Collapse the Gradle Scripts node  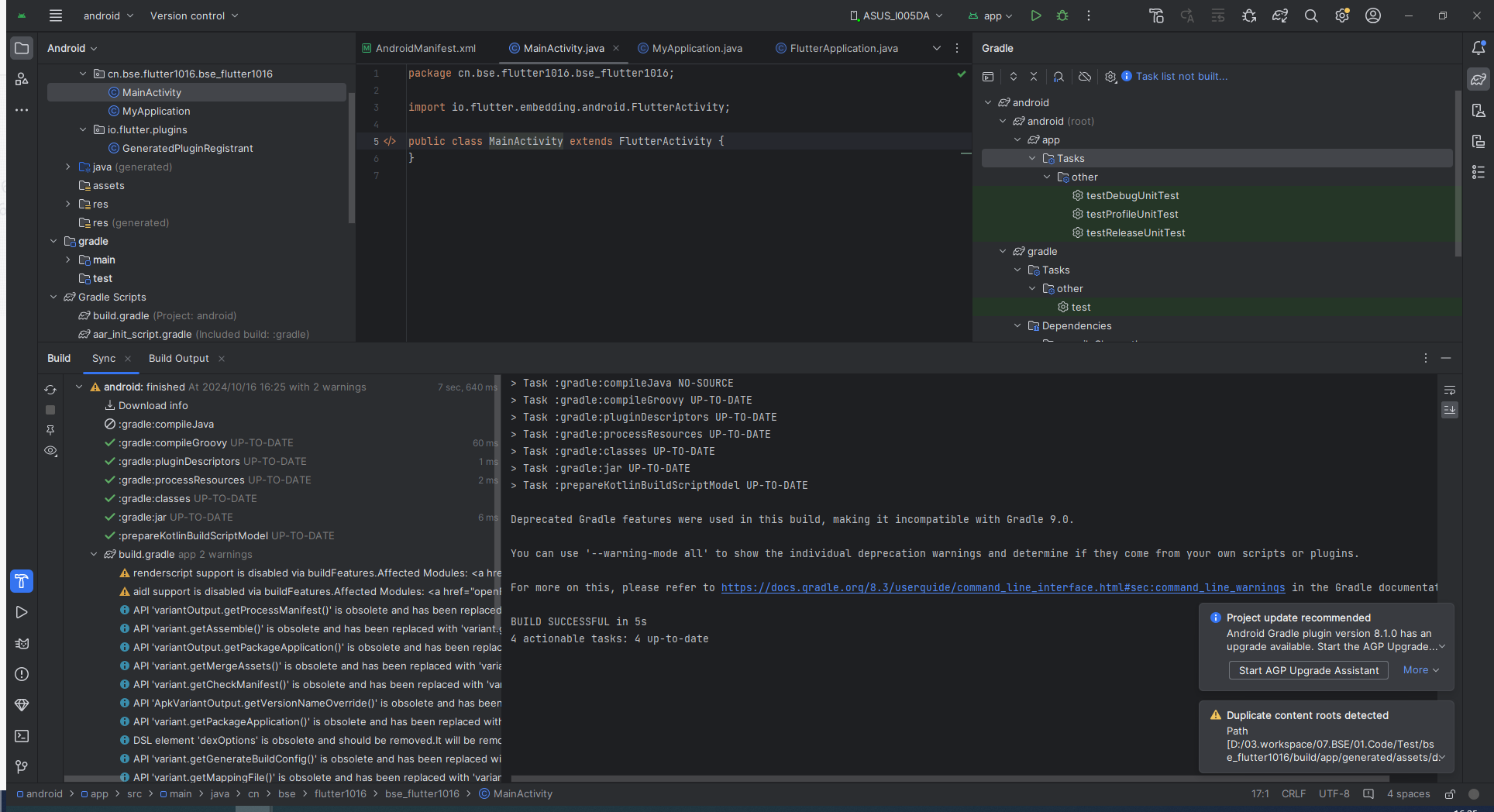click(53, 297)
